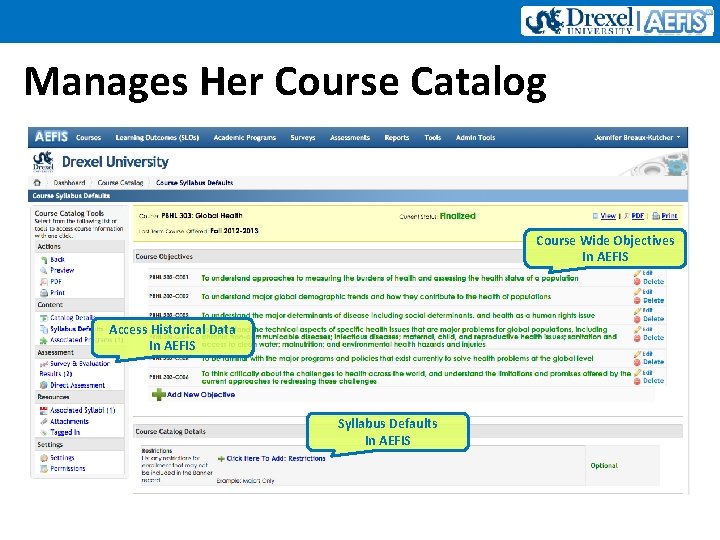Edit the 'technical aspects of specific health issues' objective
The height and width of the screenshot is (540, 720).
pos(647,329)
